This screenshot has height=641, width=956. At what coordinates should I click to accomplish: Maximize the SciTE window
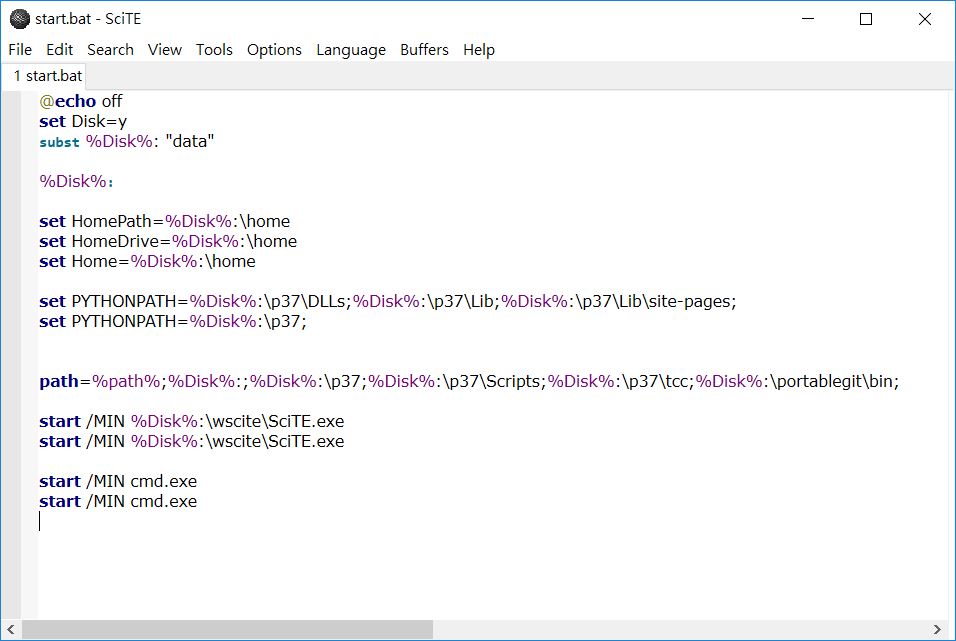[x=866, y=19]
